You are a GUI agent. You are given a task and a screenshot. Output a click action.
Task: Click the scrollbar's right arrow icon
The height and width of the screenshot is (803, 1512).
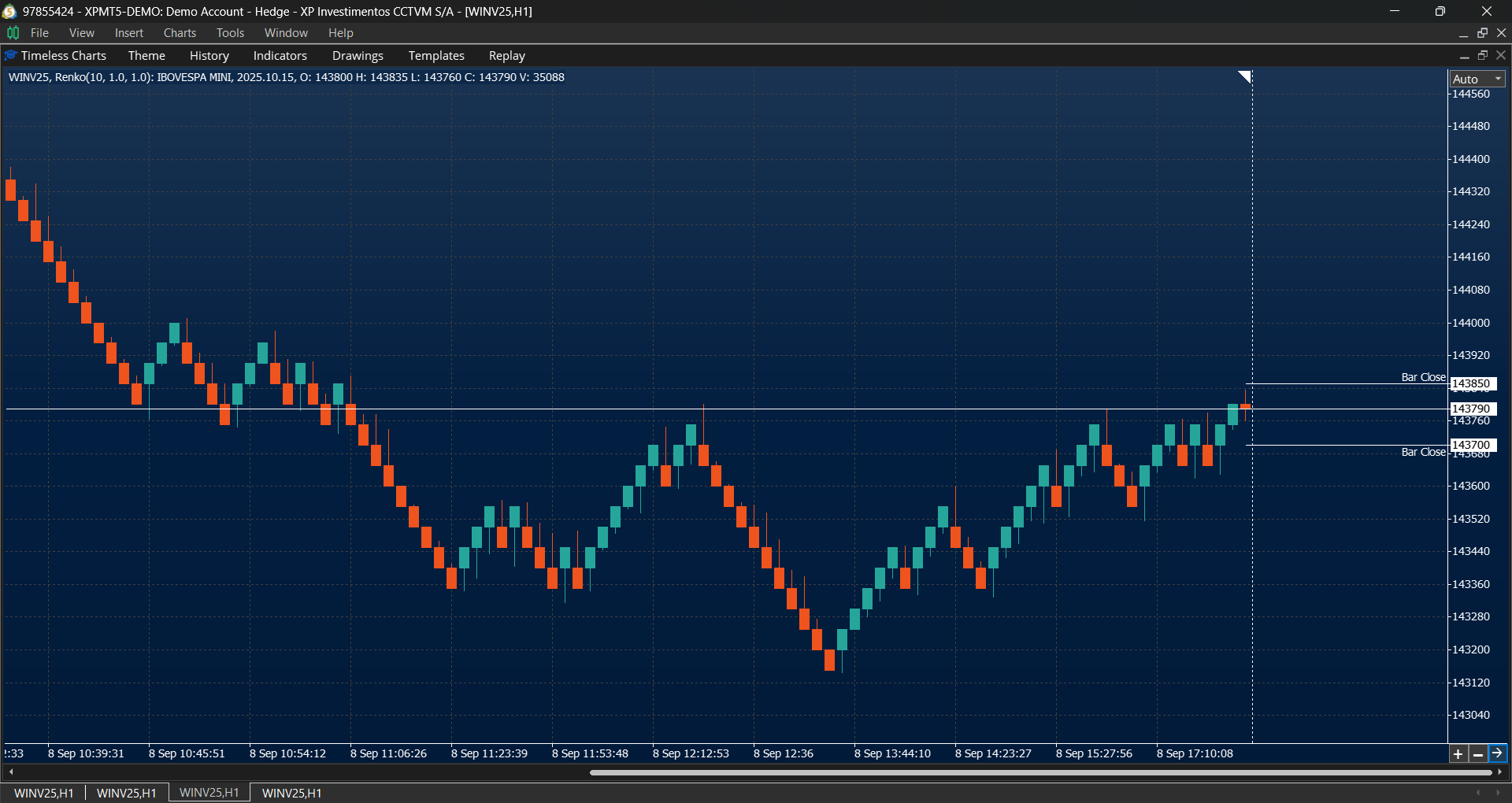(1500, 772)
